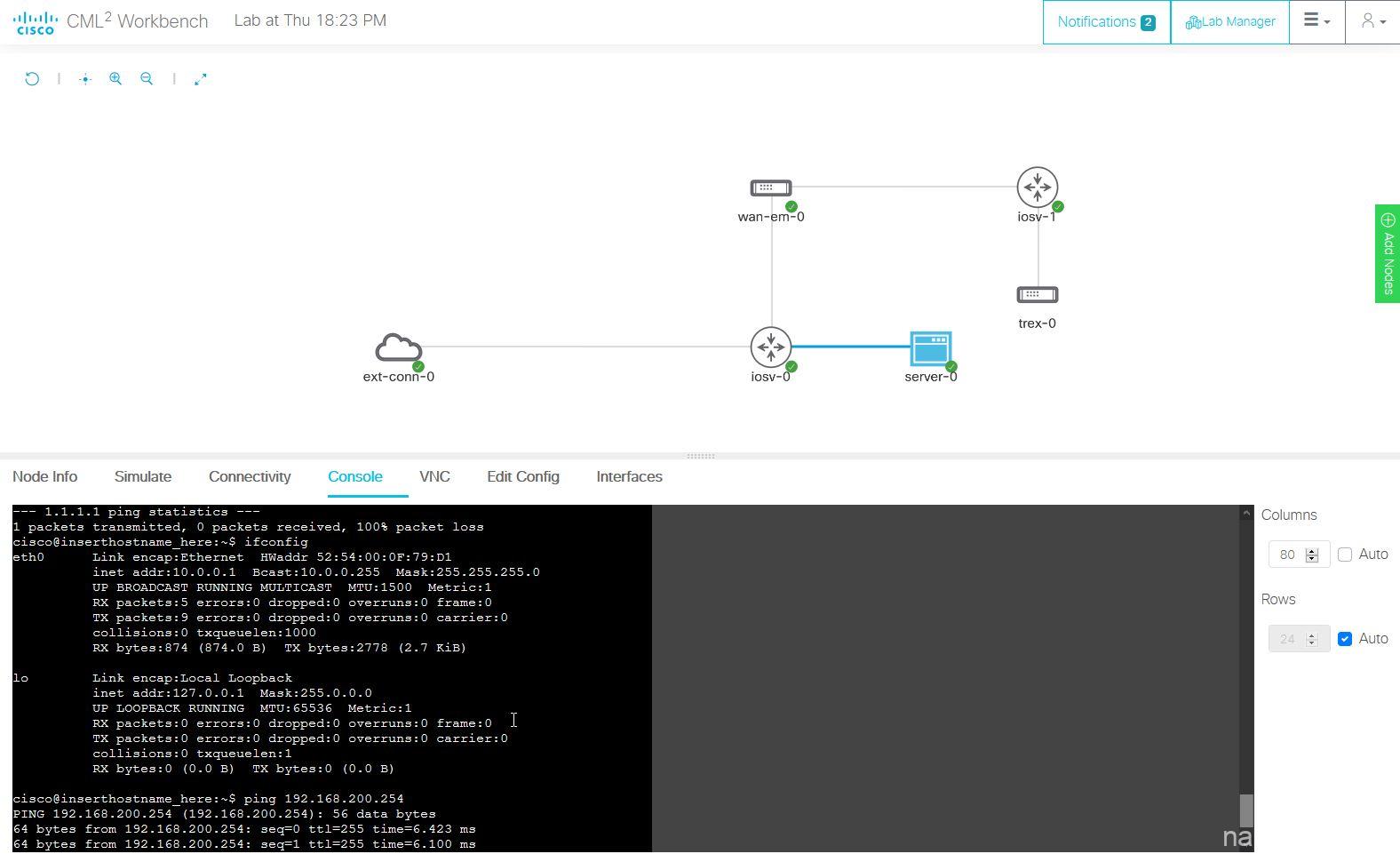Open the VNC tab
This screenshot has height=862, width=1400.
434,477
